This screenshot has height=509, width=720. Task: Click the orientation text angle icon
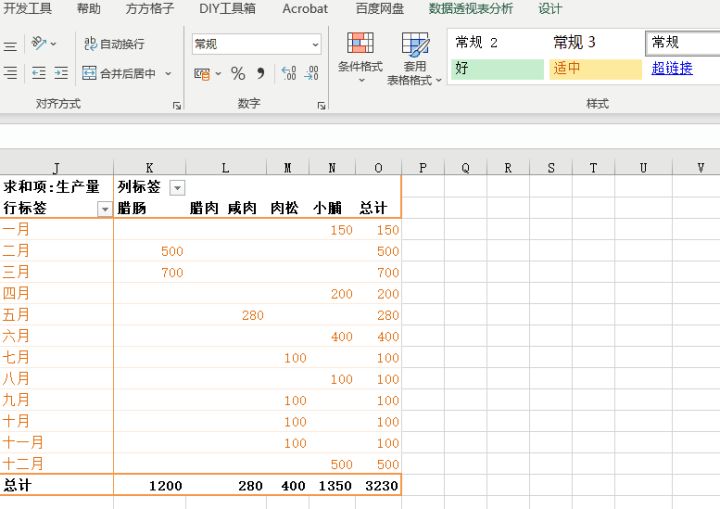(x=39, y=44)
